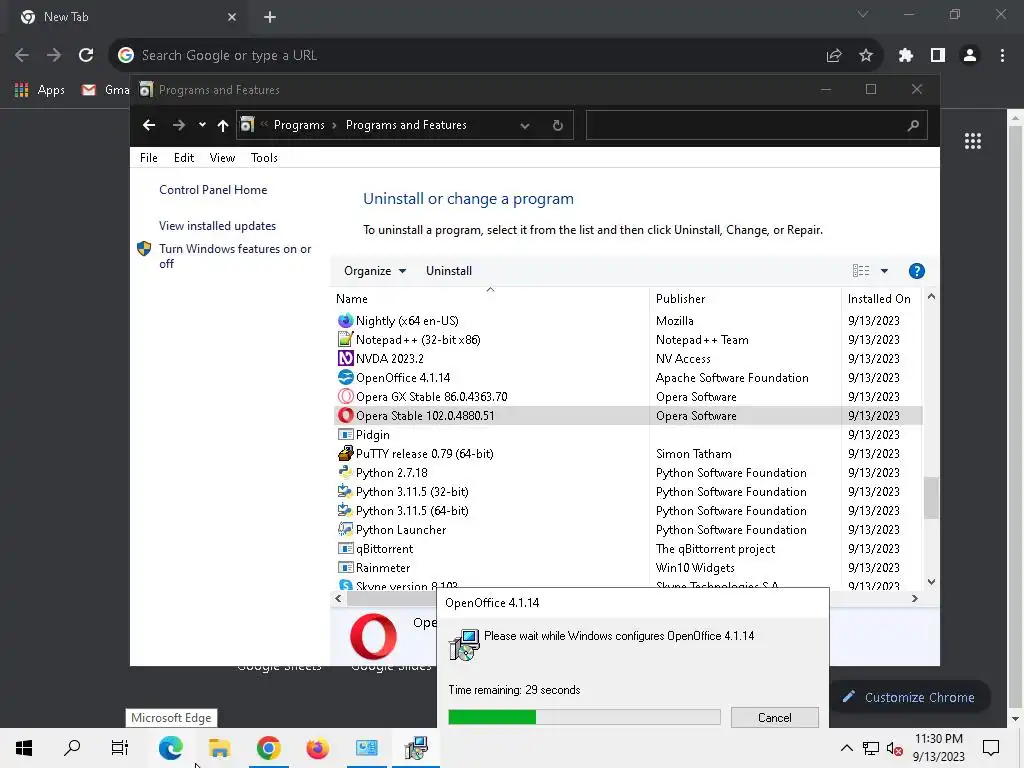
Task: Open File Explorer from the taskbar
Action: tap(219, 748)
